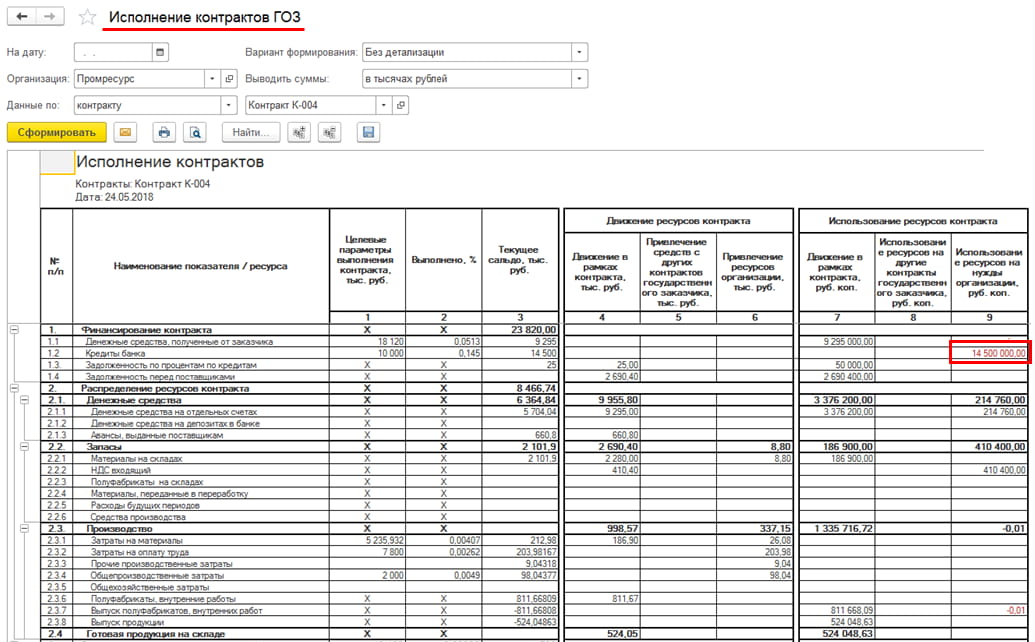Click header Использование ресурсов контракта
The image size is (1035, 642).
913,221
